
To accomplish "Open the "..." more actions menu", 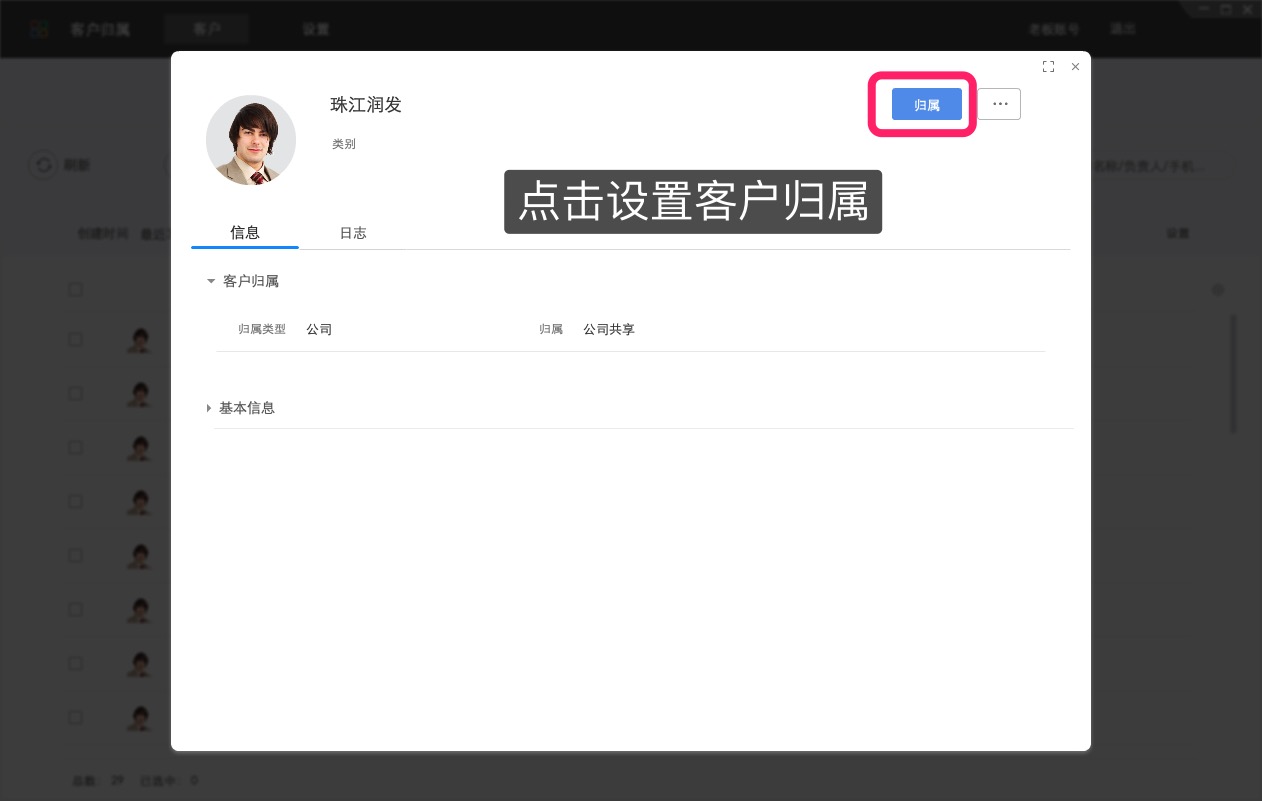I will [1000, 104].
